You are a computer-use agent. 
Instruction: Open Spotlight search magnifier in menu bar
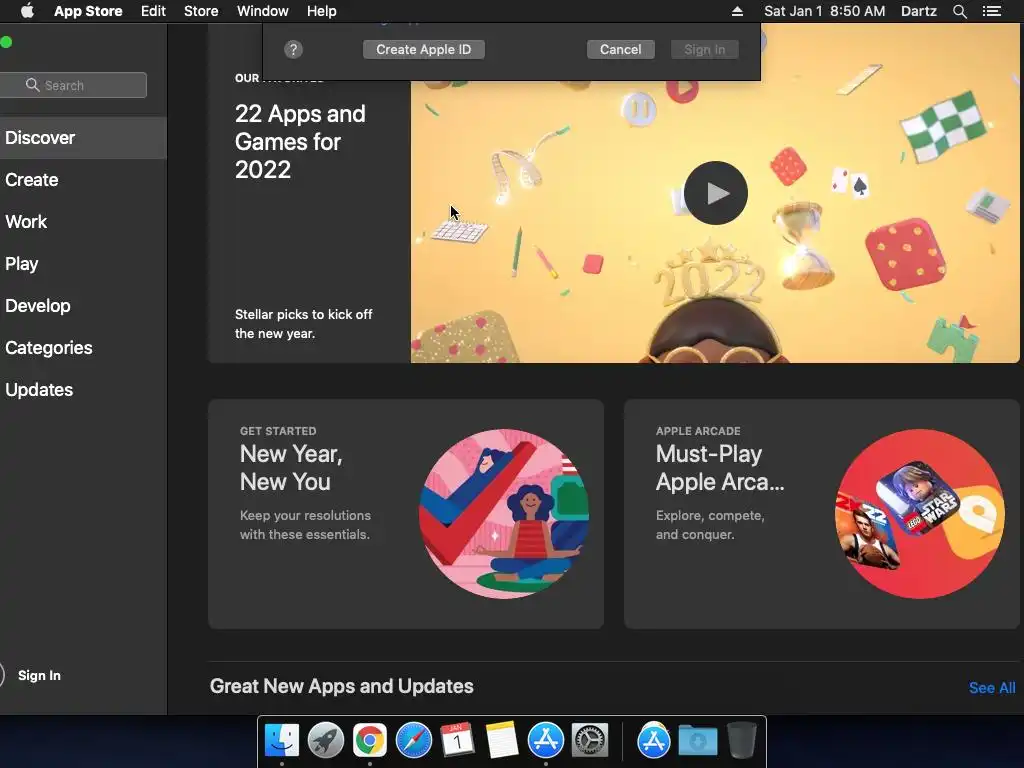959,11
